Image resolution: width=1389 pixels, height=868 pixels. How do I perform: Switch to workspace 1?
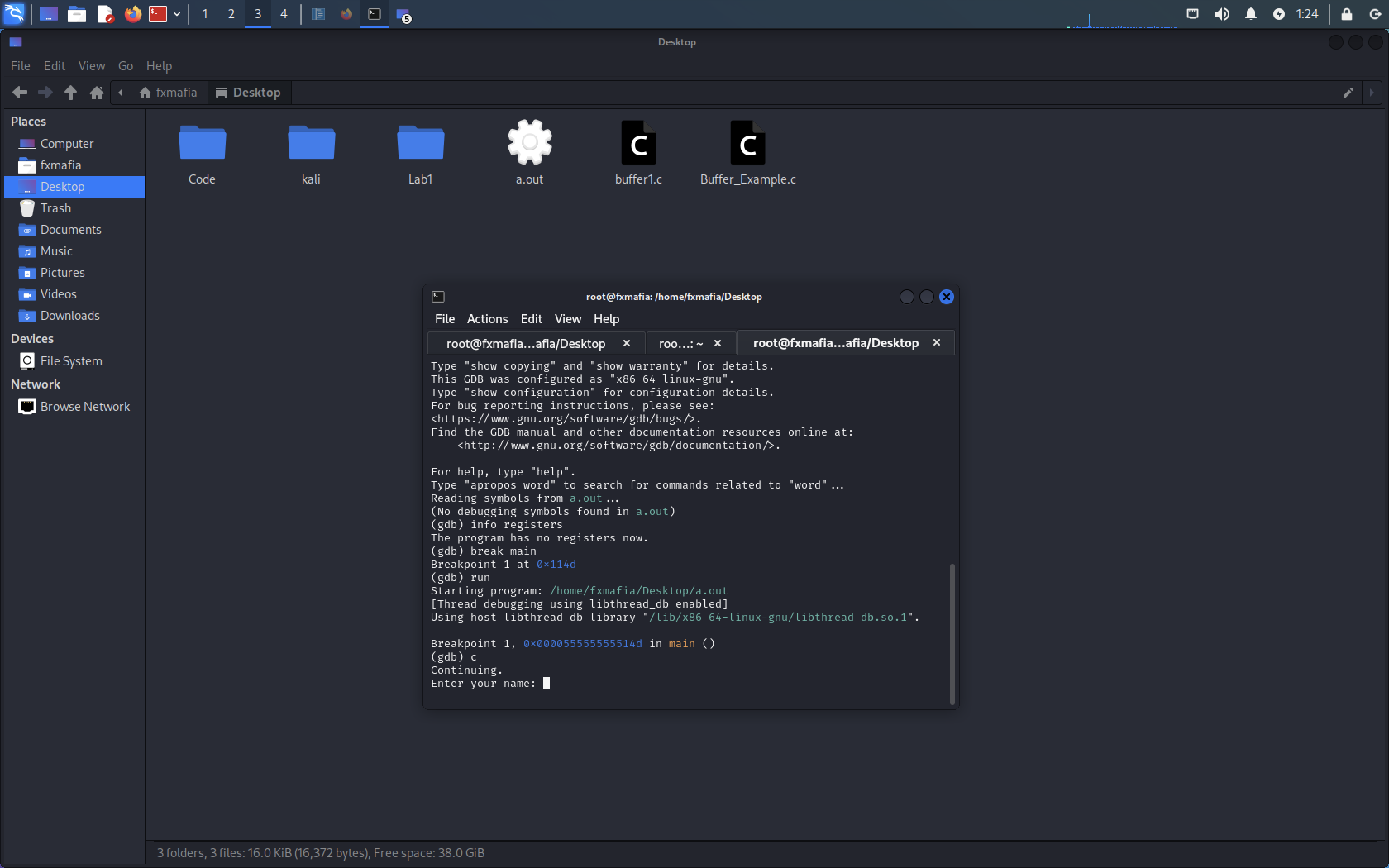pyautogui.click(x=204, y=14)
